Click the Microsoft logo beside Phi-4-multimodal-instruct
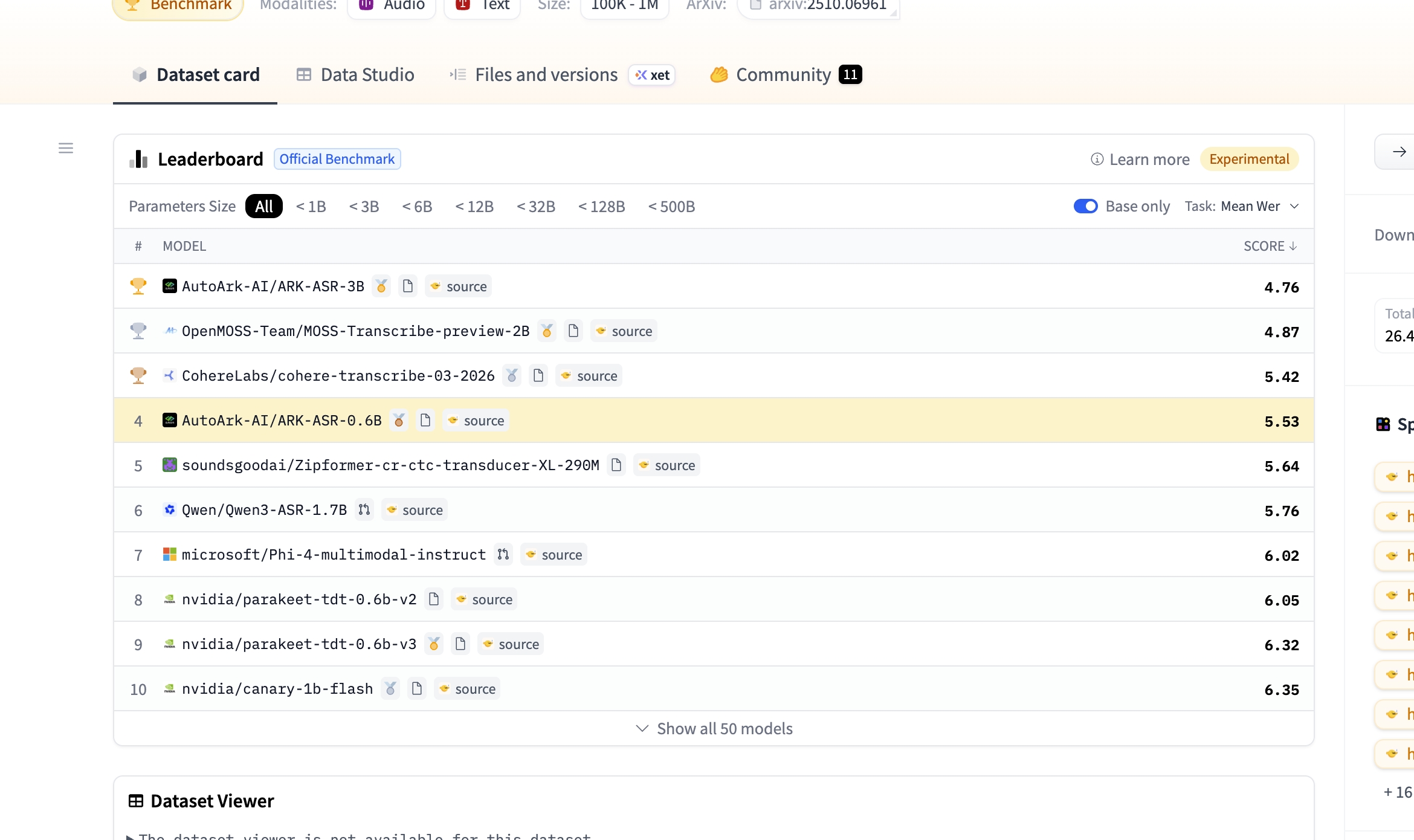 170,554
